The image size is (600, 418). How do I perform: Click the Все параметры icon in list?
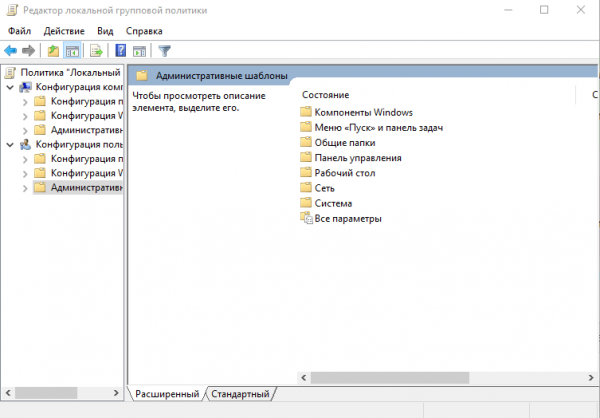coord(306,218)
